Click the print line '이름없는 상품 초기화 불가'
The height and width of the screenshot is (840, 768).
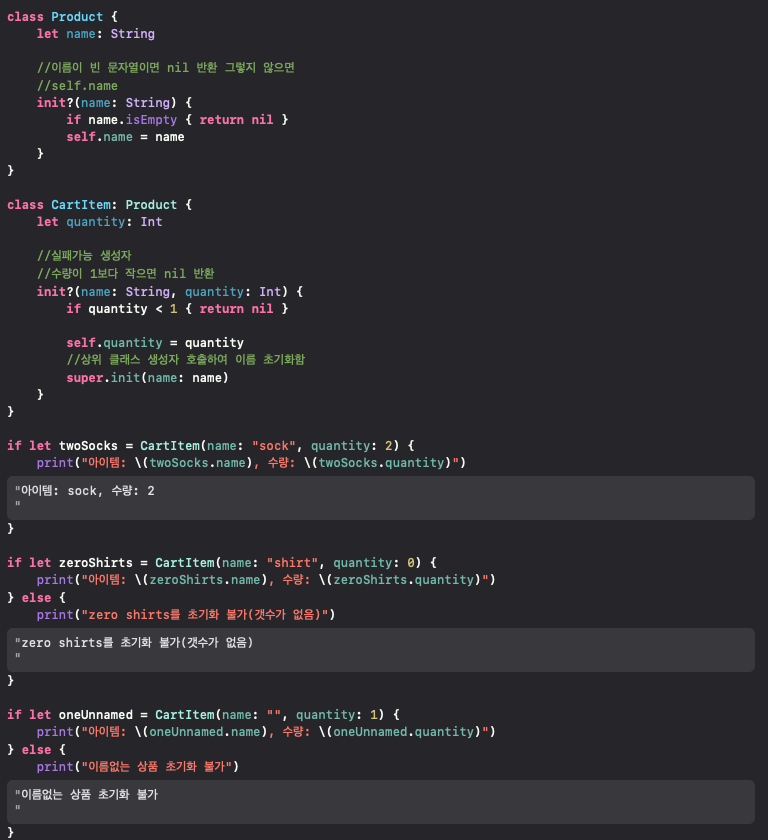coord(138,767)
